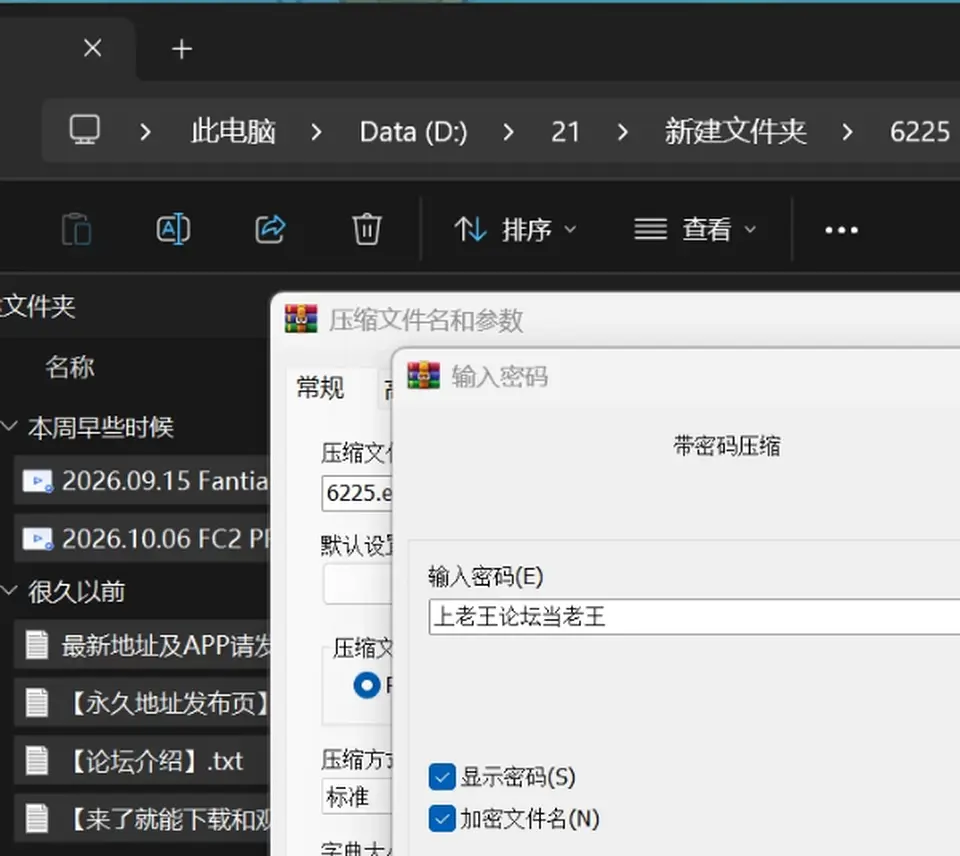960x856 pixels.
Task: Click the share icon in Explorer toolbar
Action: 270,230
